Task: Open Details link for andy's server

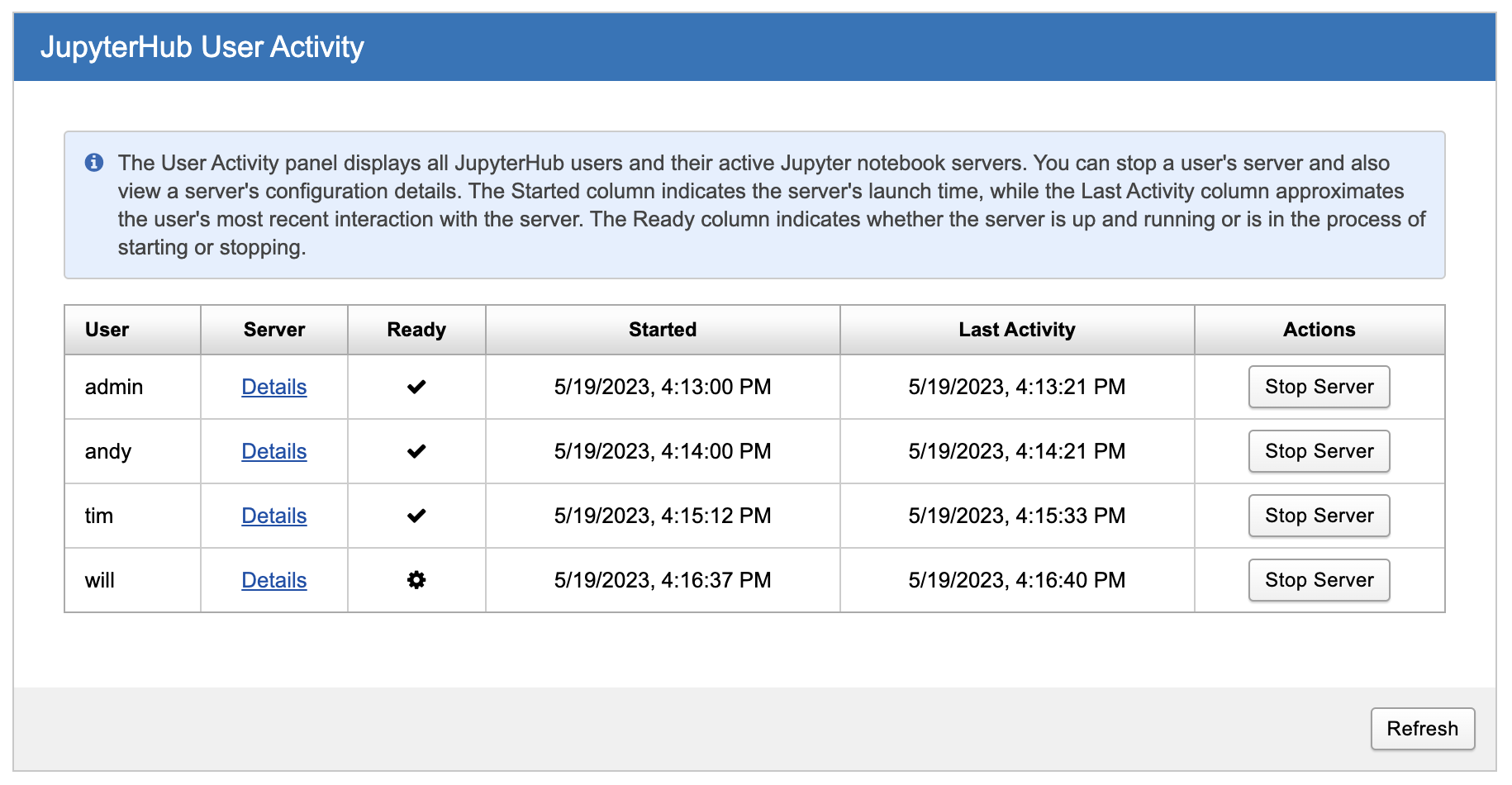Action: (x=273, y=451)
